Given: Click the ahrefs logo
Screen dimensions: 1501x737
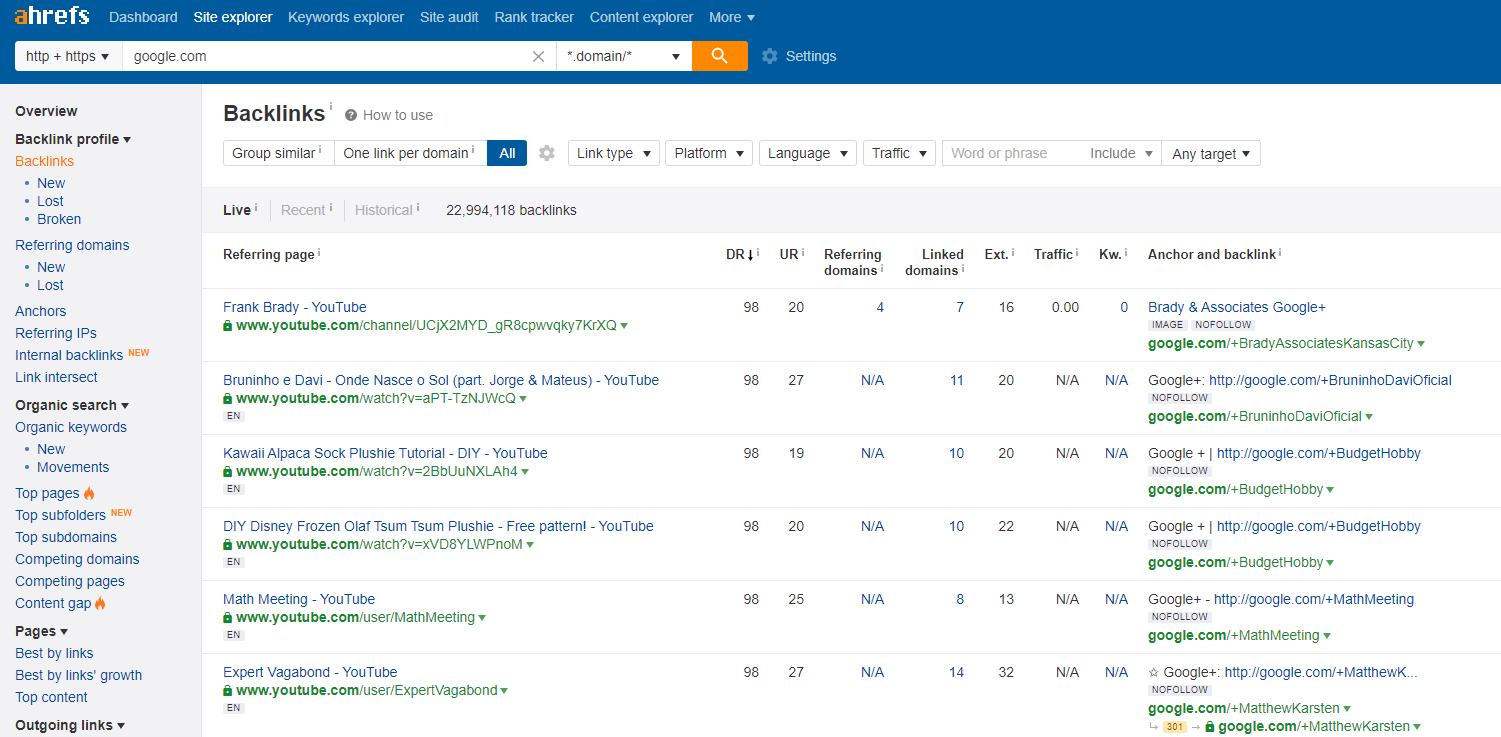Looking at the screenshot, I should pos(51,16).
